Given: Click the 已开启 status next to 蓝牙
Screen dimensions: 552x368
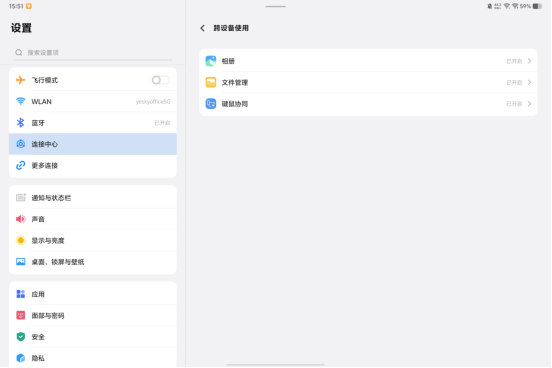Looking at the screenshot, I should [x=162, y=123].
